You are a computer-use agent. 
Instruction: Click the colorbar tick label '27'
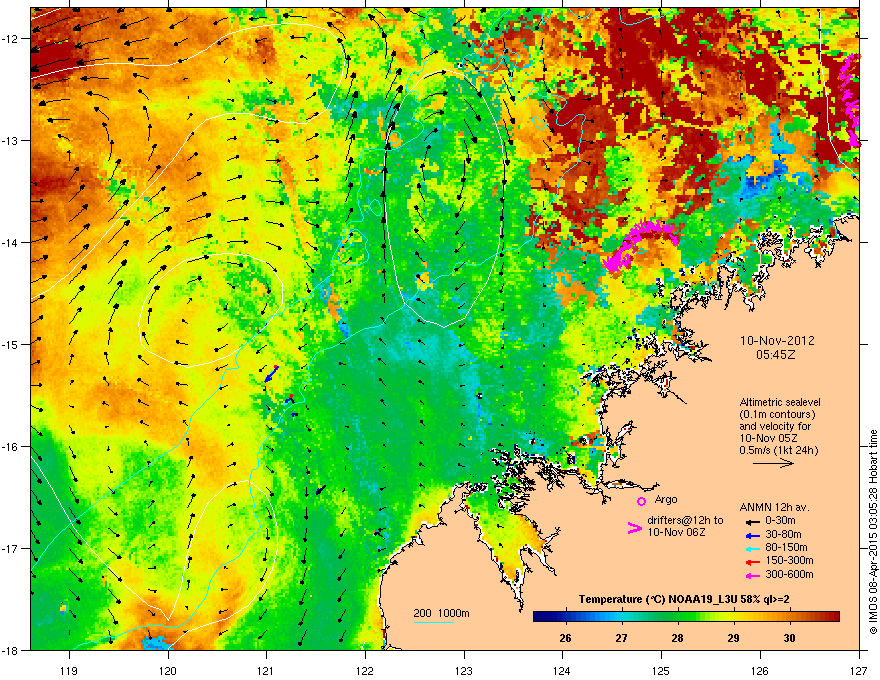coord(621,638)
